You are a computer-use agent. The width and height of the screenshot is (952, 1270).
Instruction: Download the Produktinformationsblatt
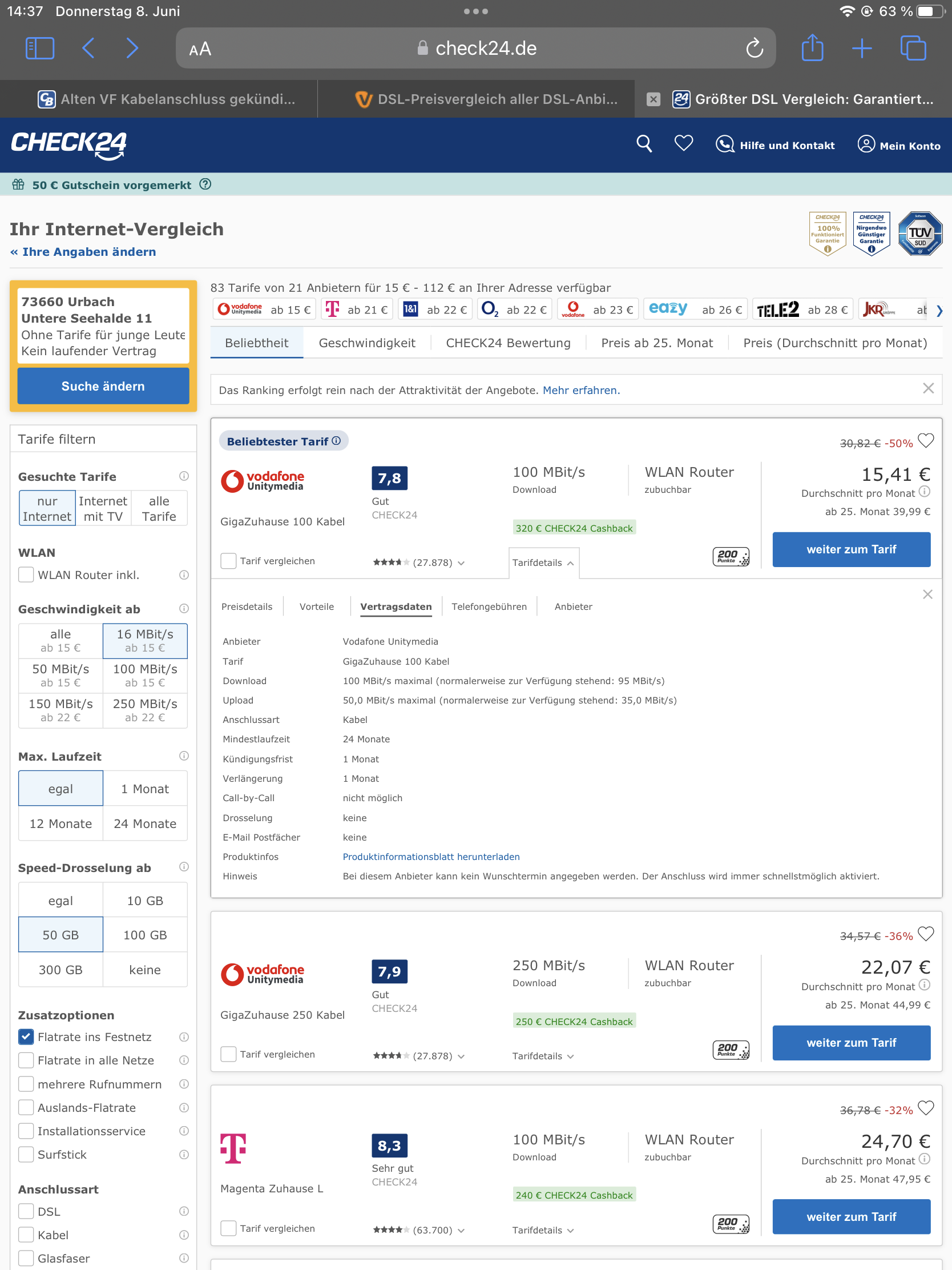[x=431, y=857]
